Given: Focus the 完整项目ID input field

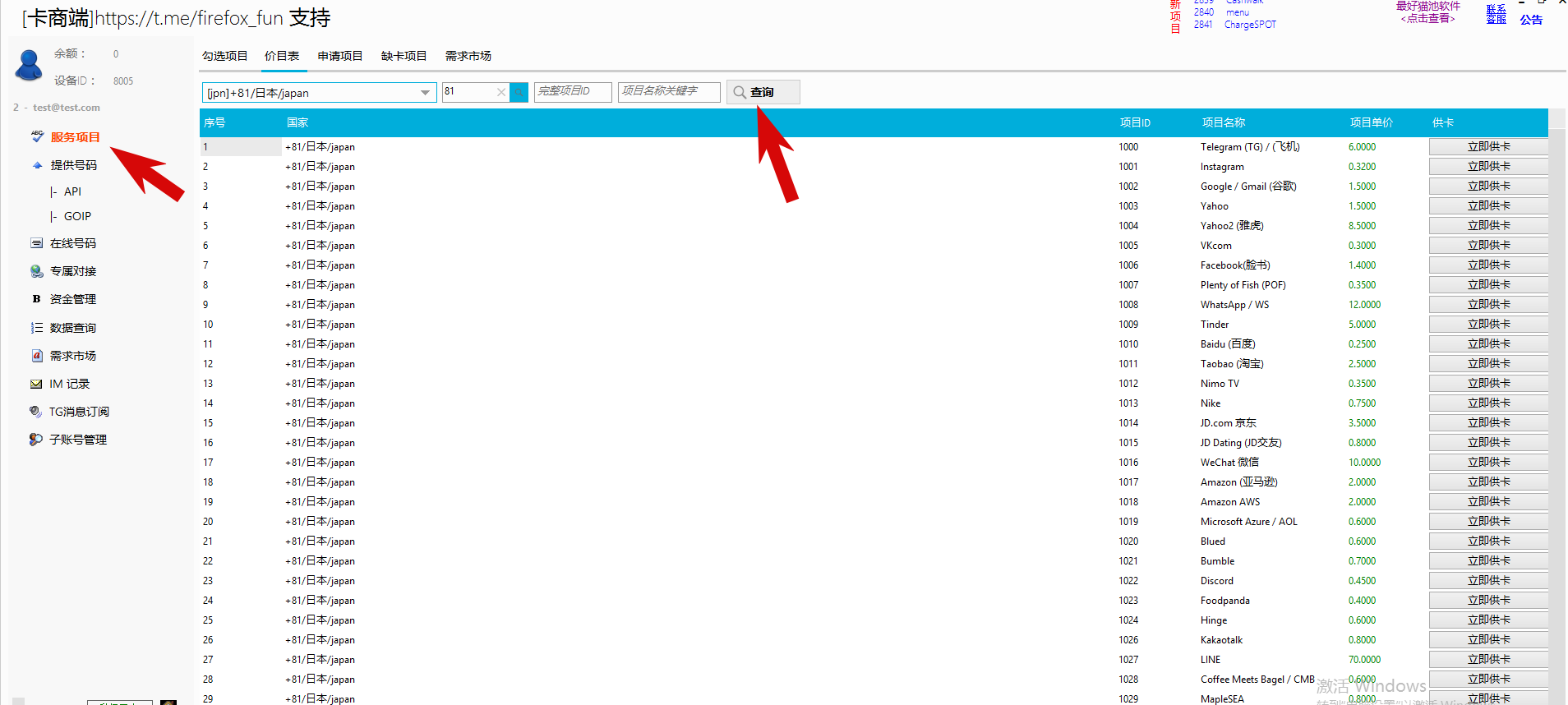Looking at the screenshot, I should [573, 92].
